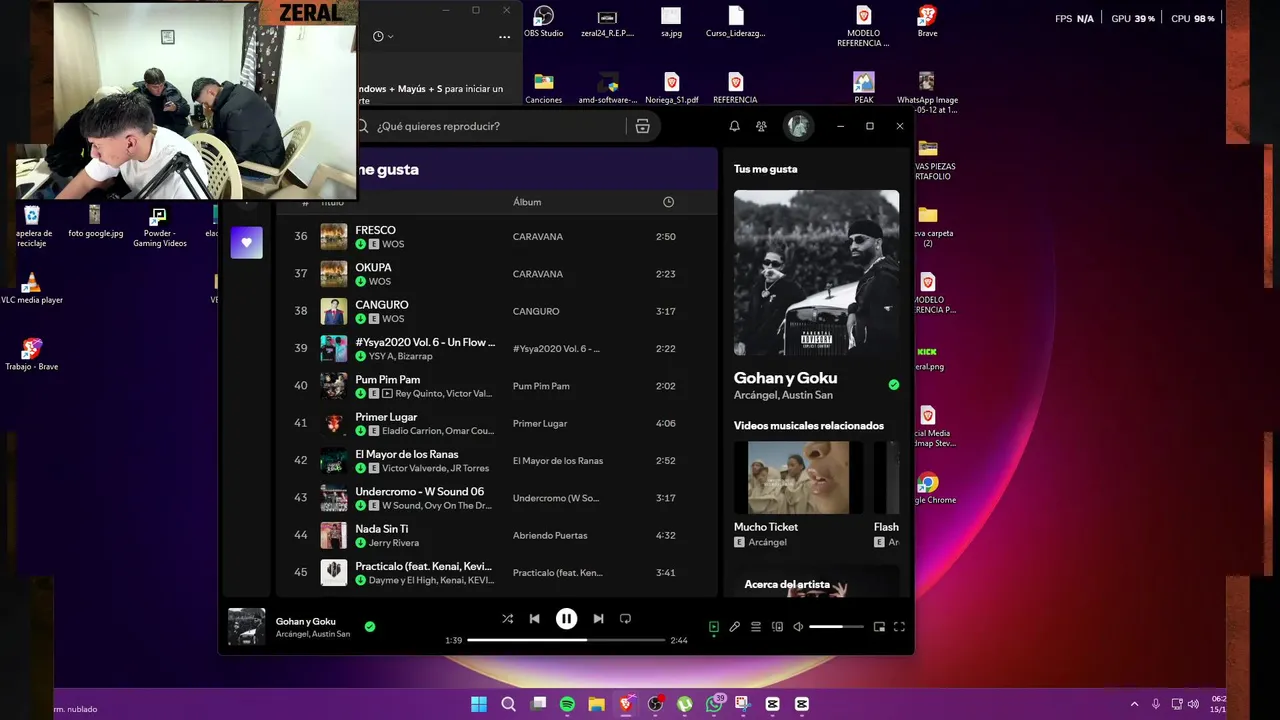The width and height of the screenshot is (1280, 720).
Task: Open the Canciones folder on desktop
Action: pyautogui.click(x=544, y=88)
